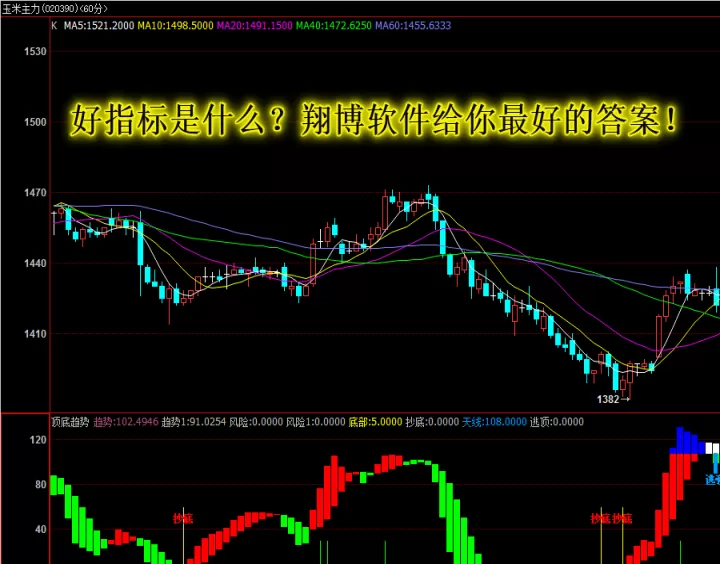Select the K label before MA5
The image size is (720, 564).
pos(54,26)
